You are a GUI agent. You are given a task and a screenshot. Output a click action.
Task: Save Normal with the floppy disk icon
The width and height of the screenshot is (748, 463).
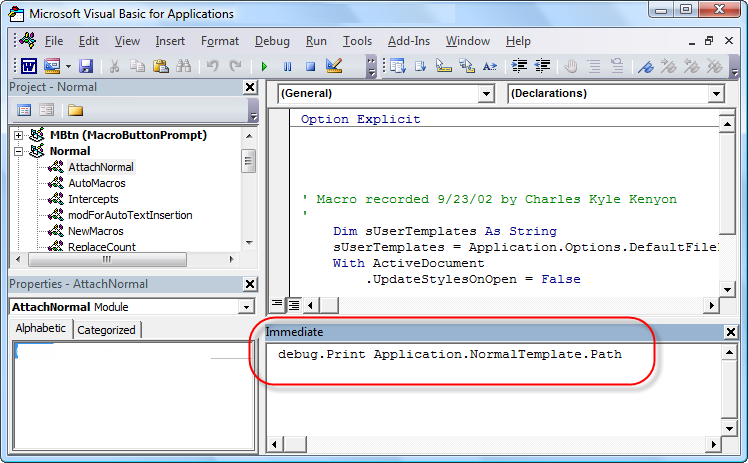[86, 66]
